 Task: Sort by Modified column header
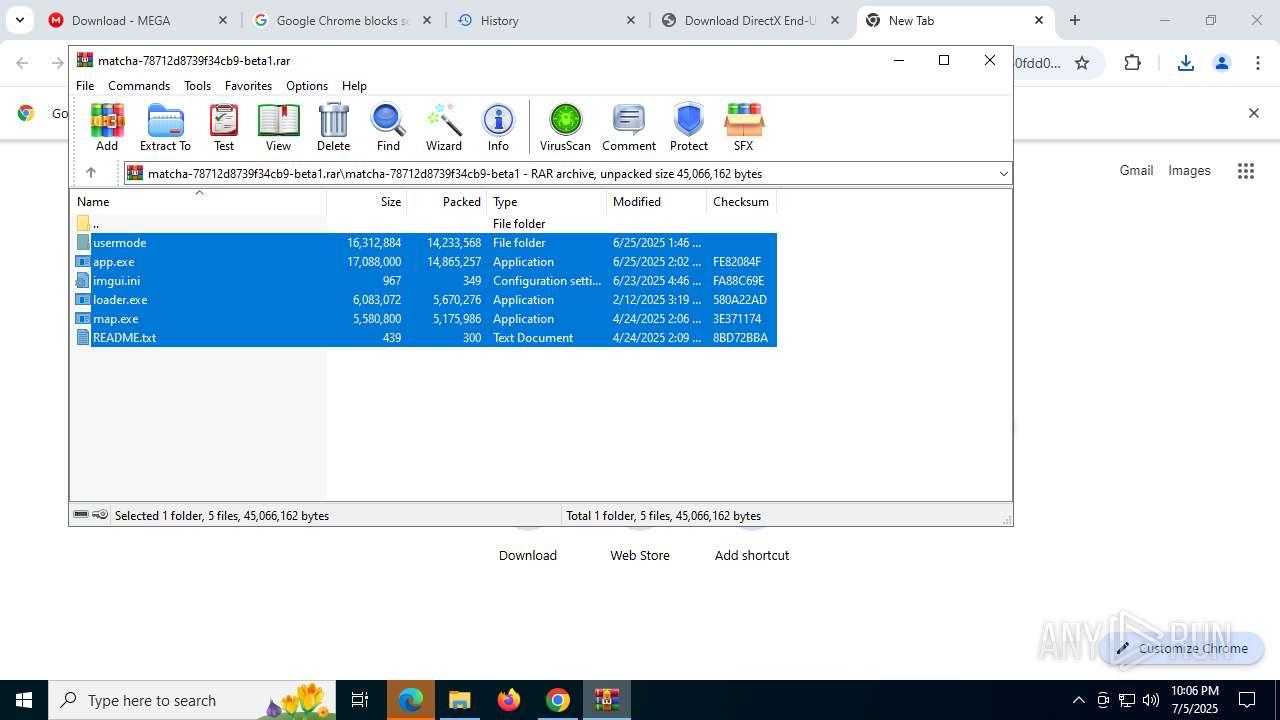656,202
